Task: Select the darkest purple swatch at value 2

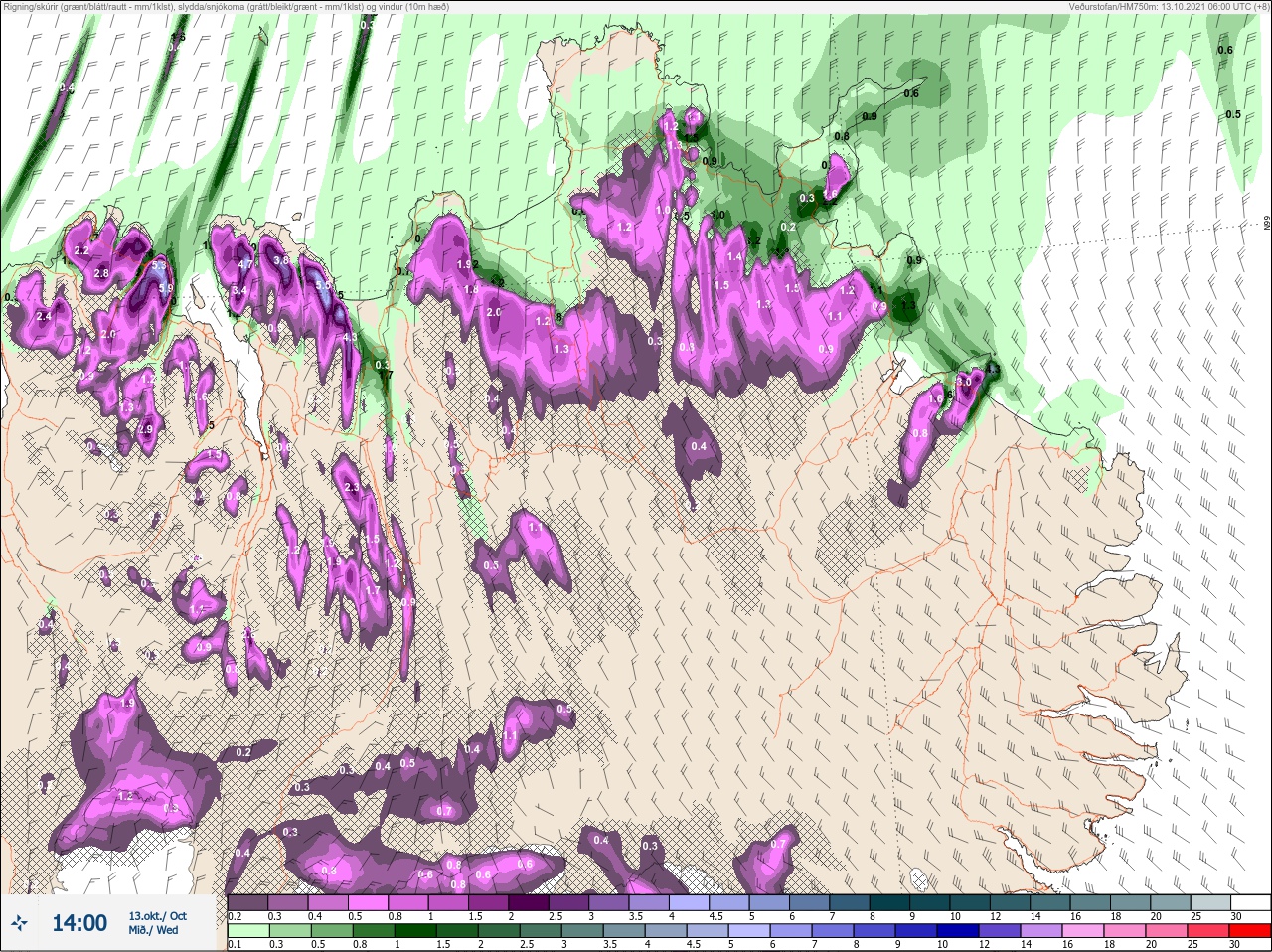Action: pos(529,901)
